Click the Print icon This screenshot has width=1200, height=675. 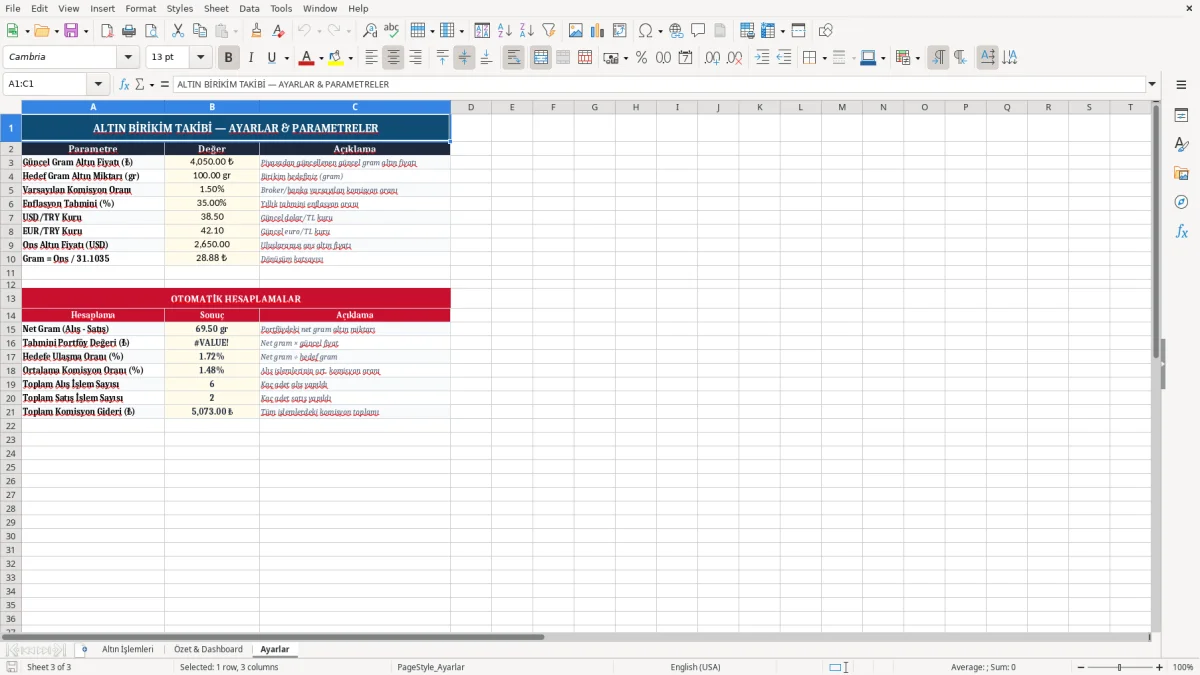(x=129, y=31)
